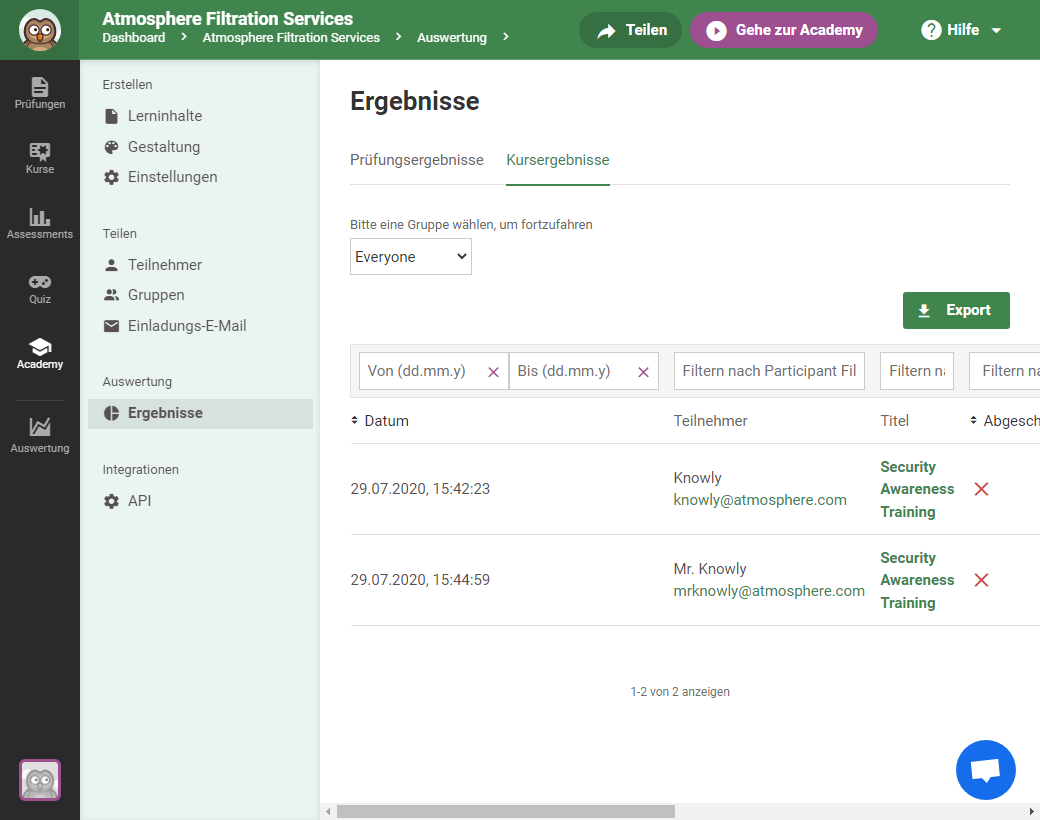Open Knowly's Security Awareness Training link
This screenshot has height=820, width=1040.
pyautogui.click(x=917, y=489)
